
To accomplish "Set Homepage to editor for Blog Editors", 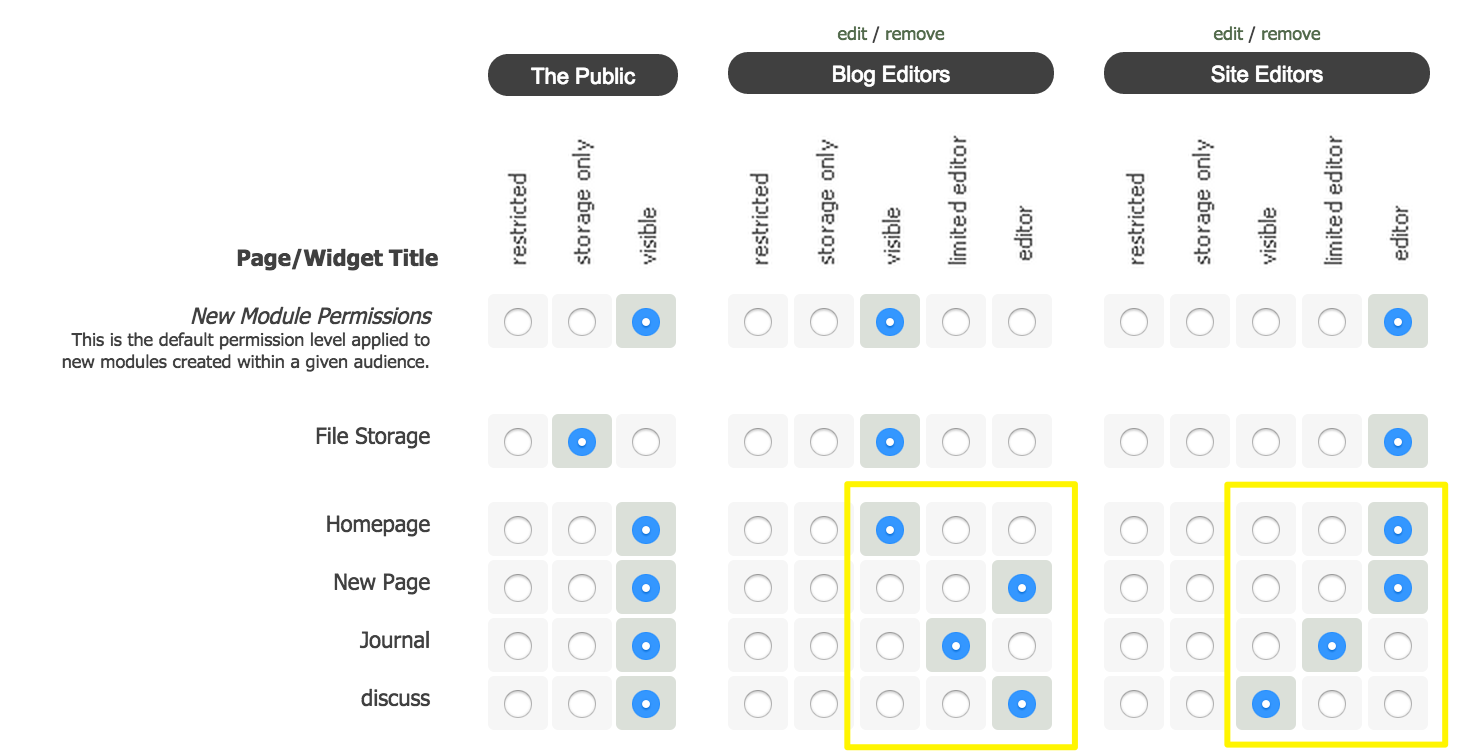I will (x=1022, y=529).
